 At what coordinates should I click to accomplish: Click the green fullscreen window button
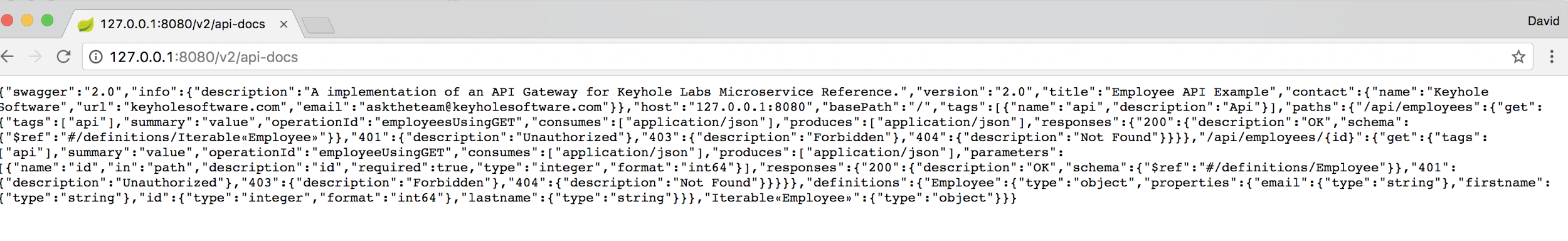47,20
